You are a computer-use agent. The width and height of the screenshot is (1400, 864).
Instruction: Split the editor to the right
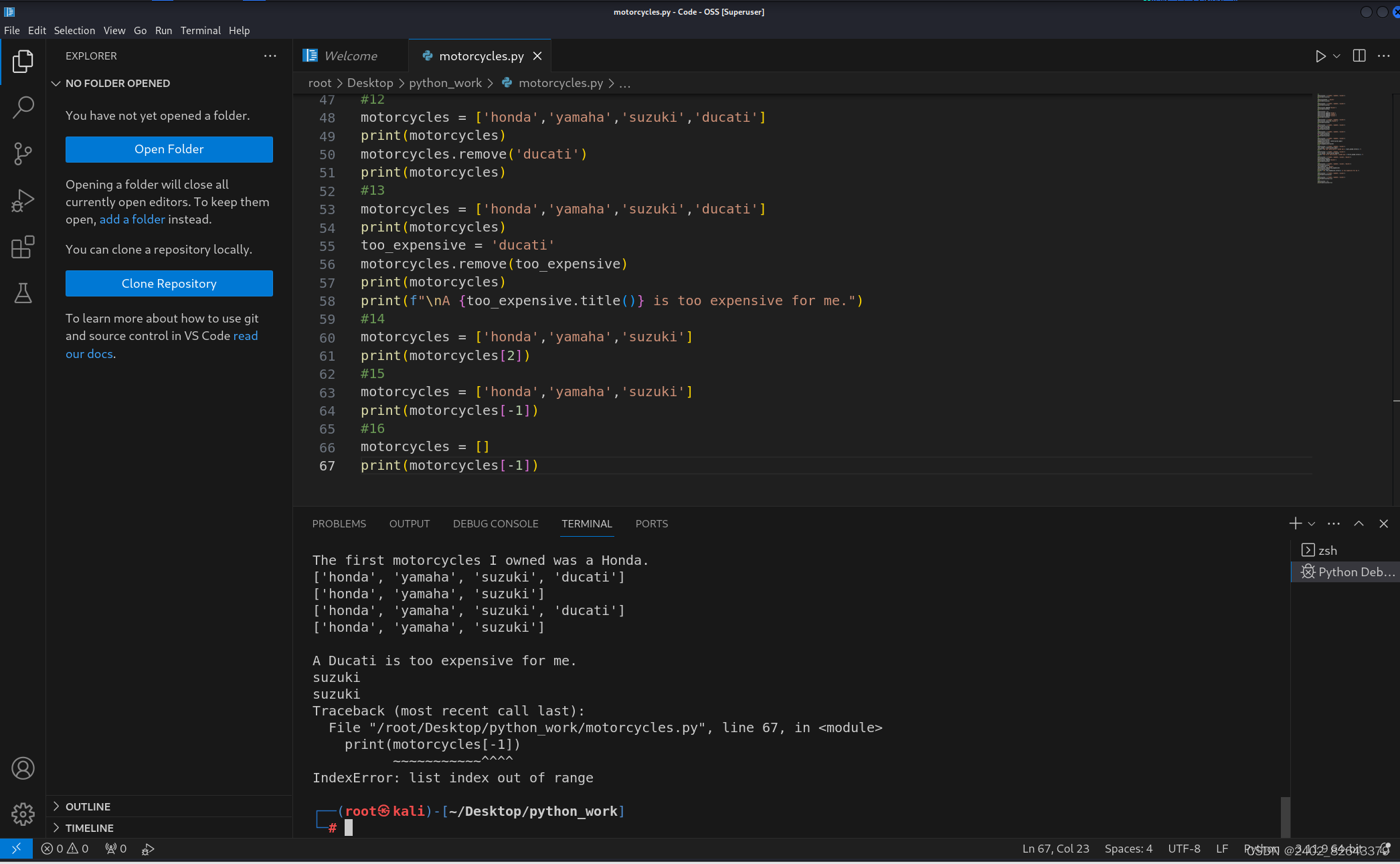1359,56
